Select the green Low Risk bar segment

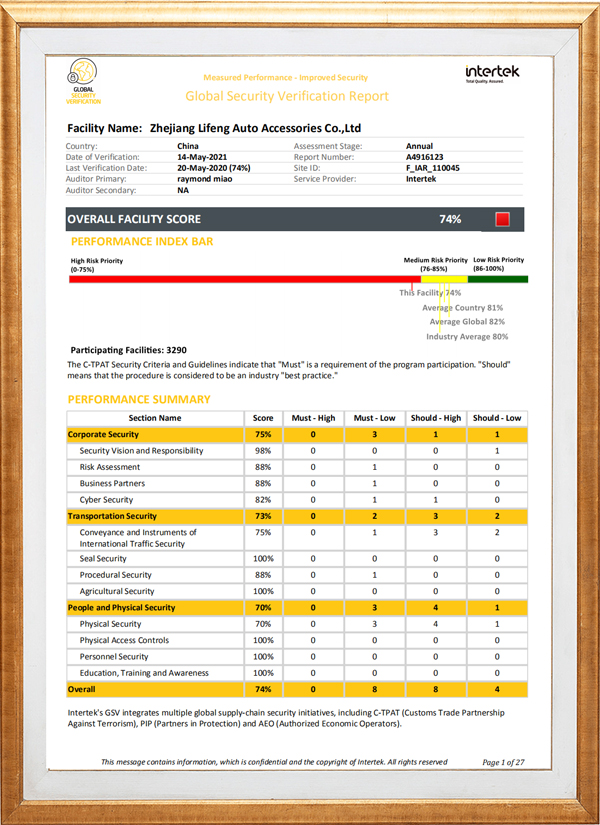[x=489, y=280]
